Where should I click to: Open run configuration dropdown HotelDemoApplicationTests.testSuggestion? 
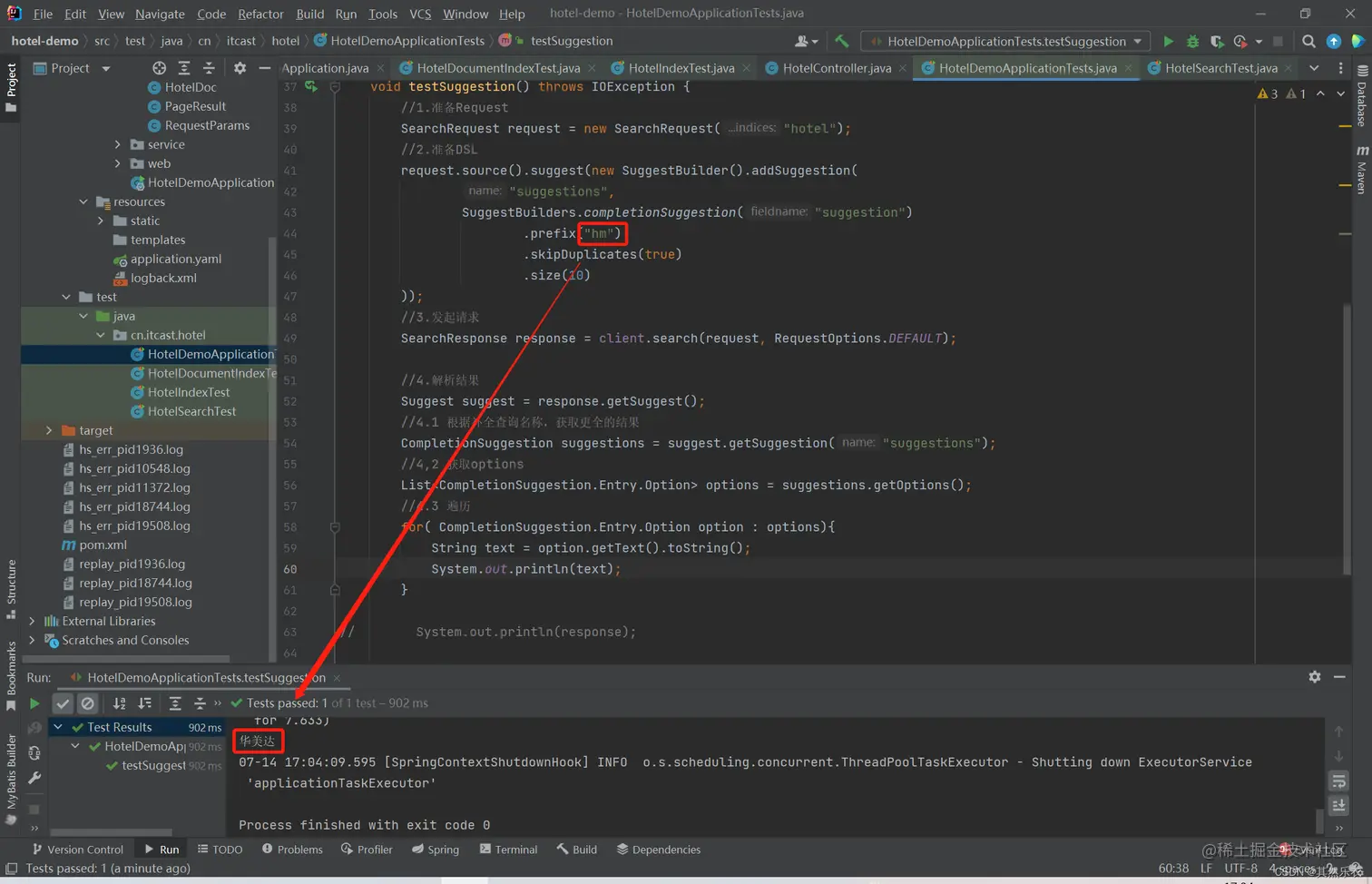(x=1008, y=41)
